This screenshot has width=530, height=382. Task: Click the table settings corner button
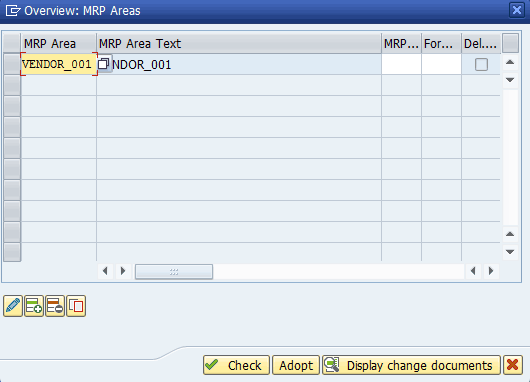[x=510, y=43]
